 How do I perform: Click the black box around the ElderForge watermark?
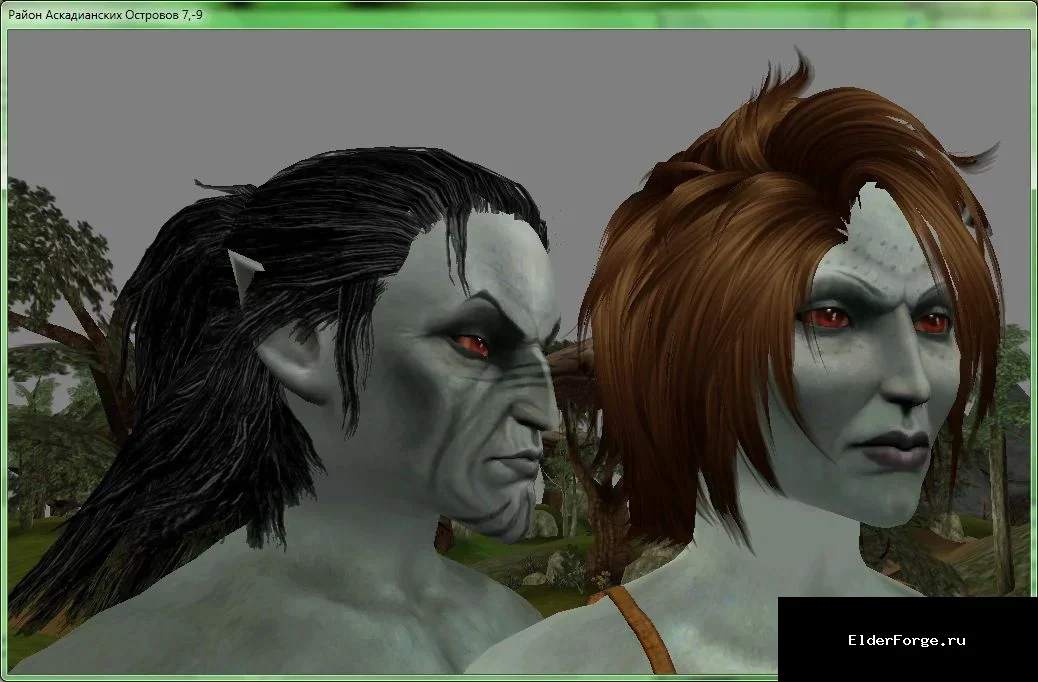pyautogui.click(x=907, y=638)
